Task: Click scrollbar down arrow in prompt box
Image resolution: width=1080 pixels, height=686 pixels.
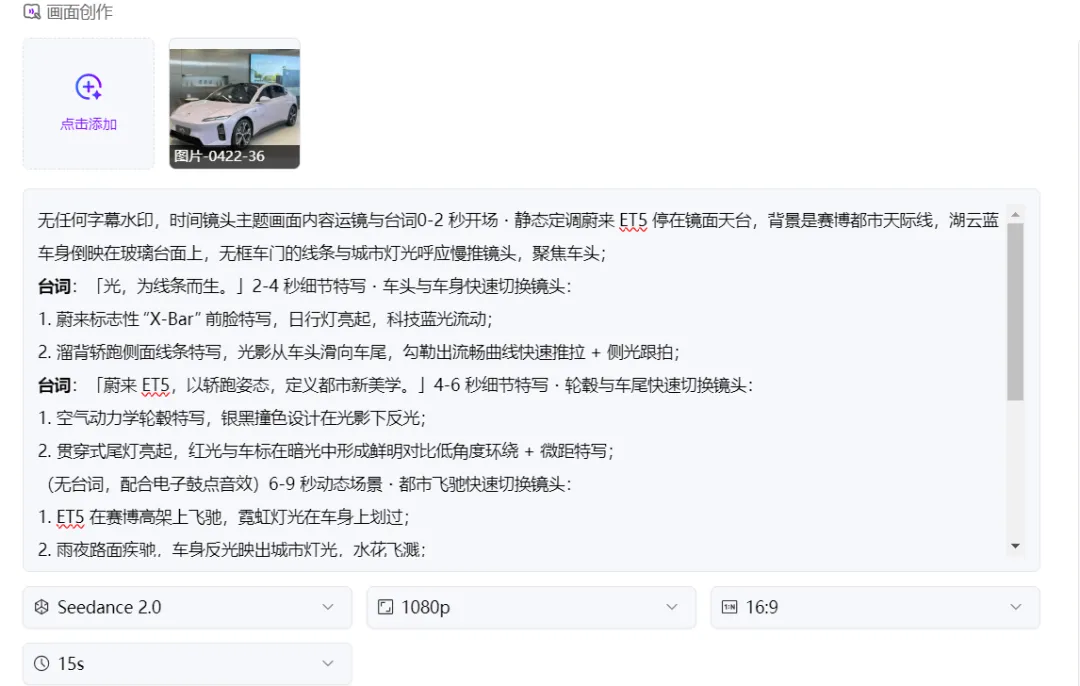Action: pyautogui.click(x=1015, y=546)
